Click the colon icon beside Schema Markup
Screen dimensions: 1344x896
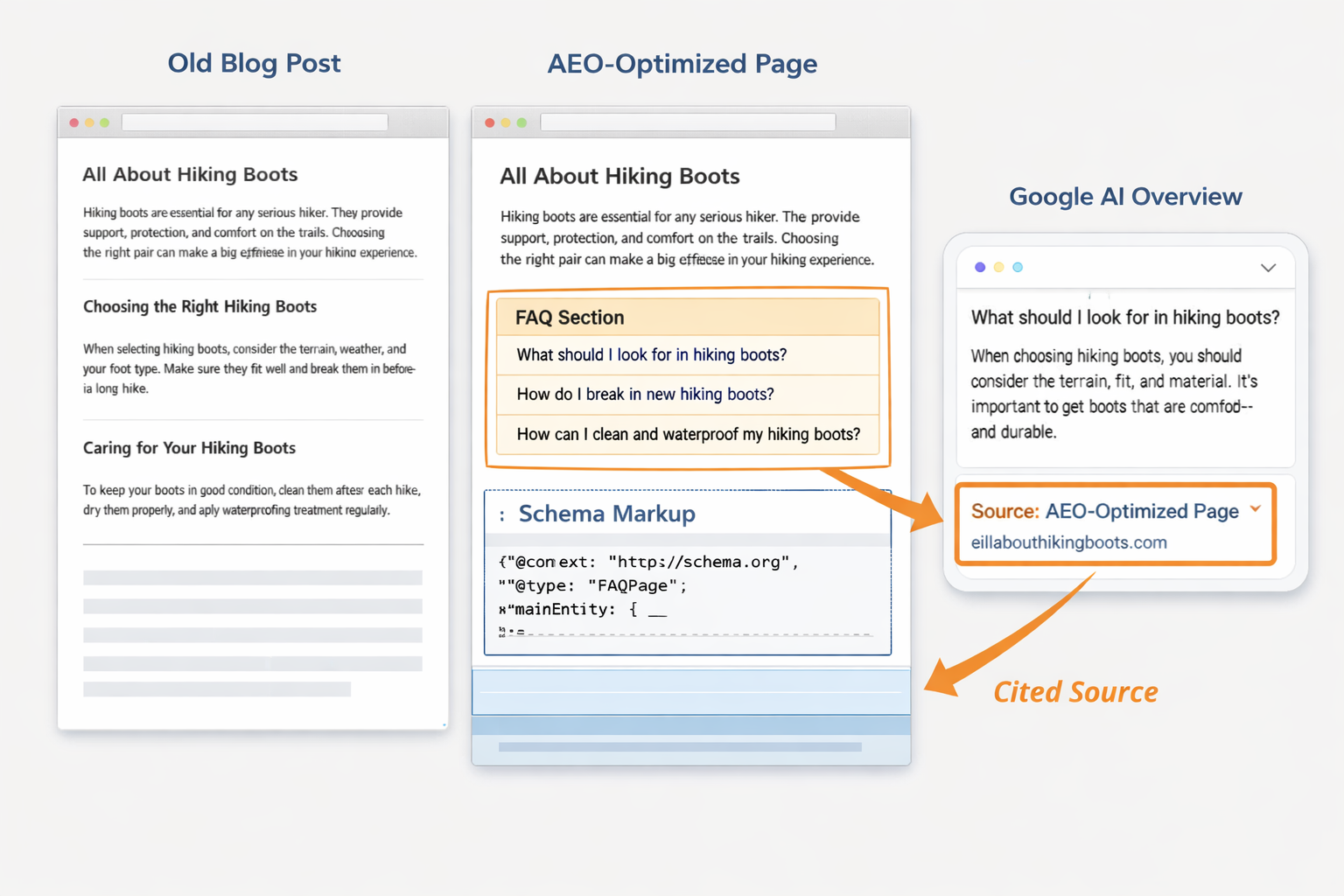[501, 515]
